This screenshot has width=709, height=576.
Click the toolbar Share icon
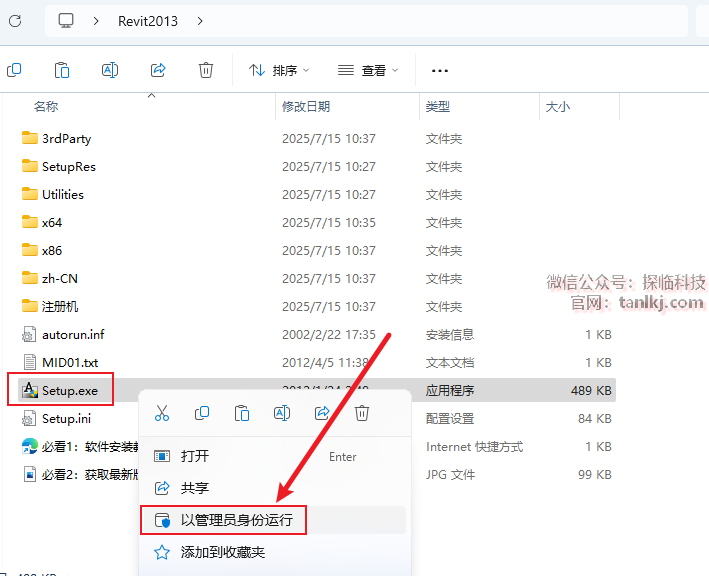158,70
